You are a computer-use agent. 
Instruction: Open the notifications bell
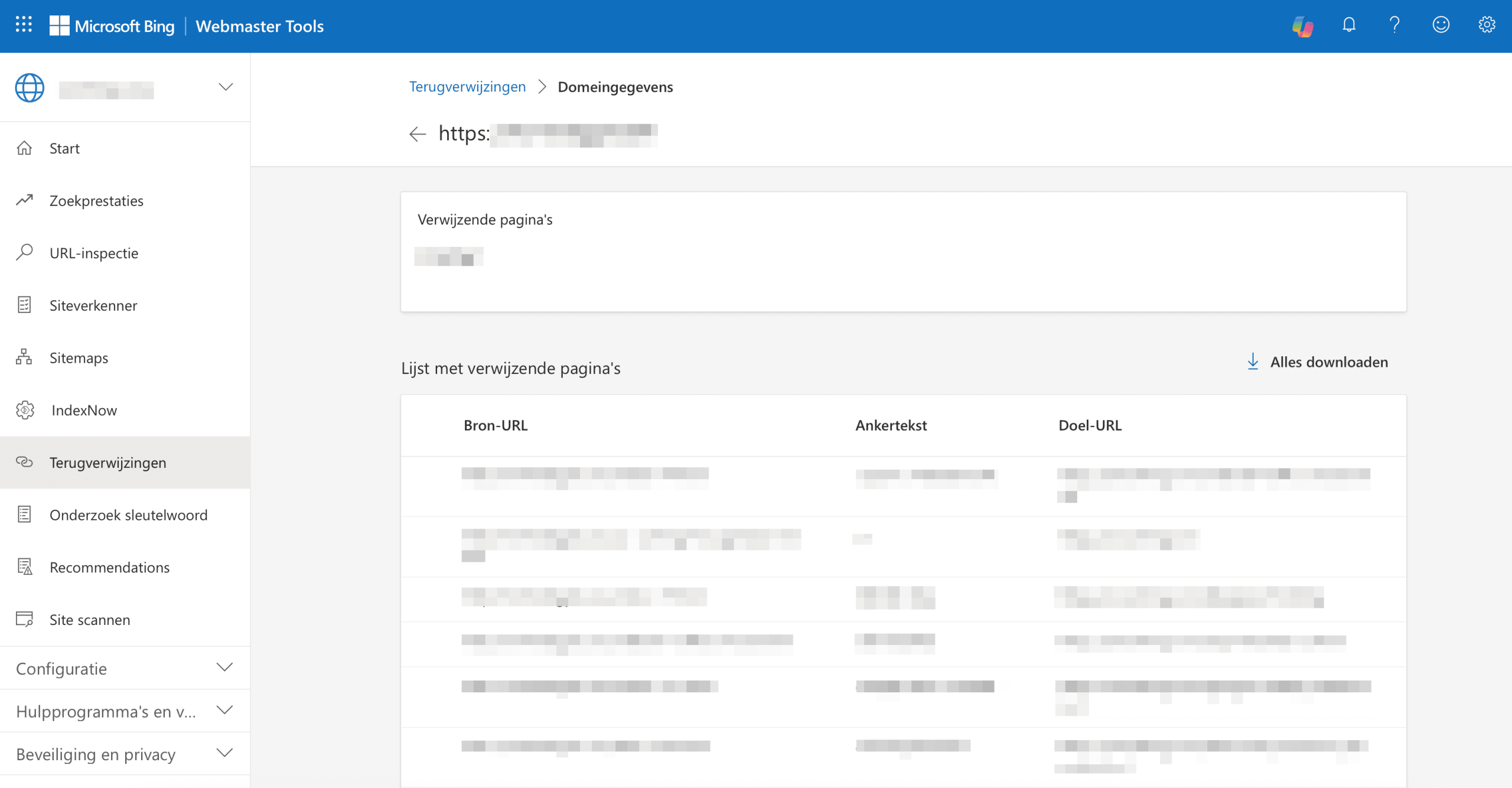pos(1349,25)
